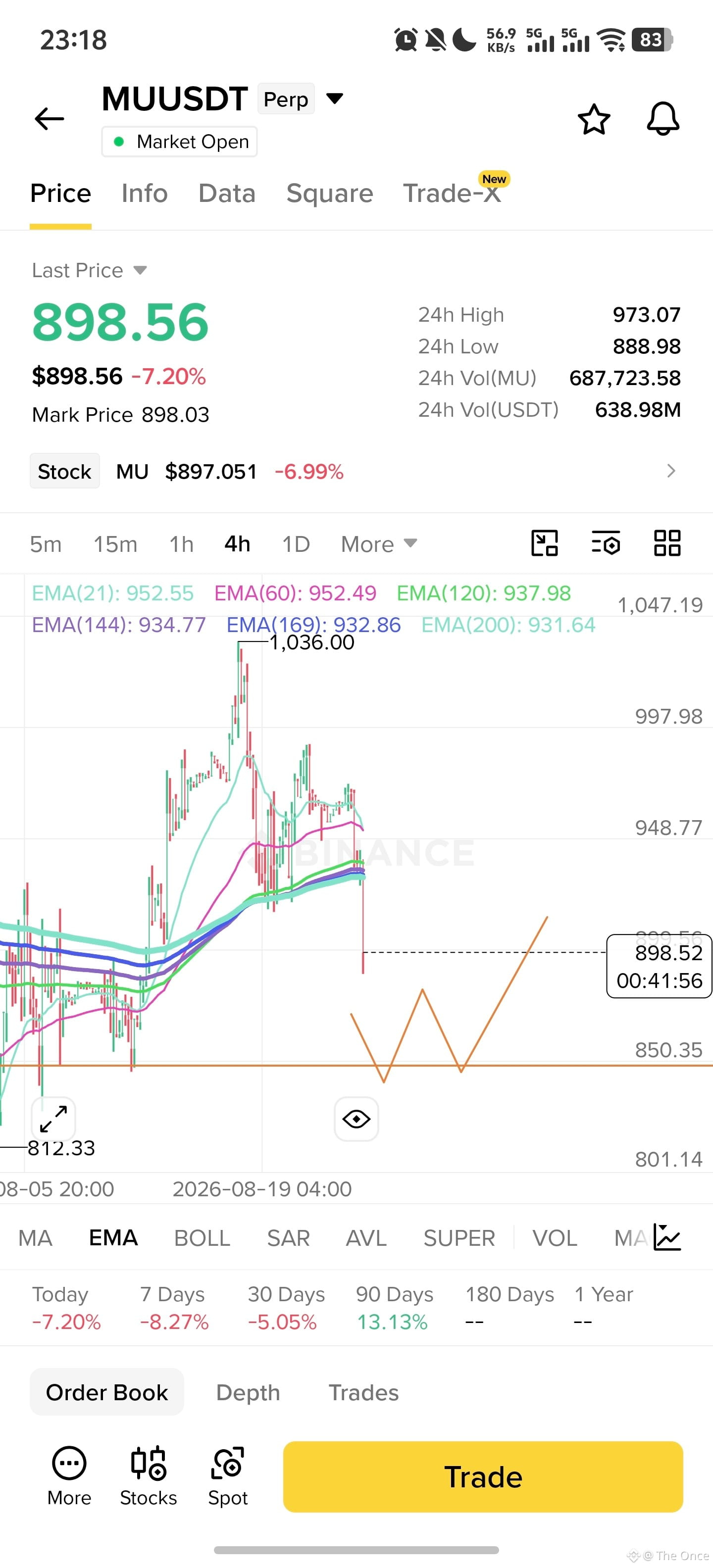Select 15m timeframe
The width and height of the screenshot is (713, 1568).
tap(115, 543)
